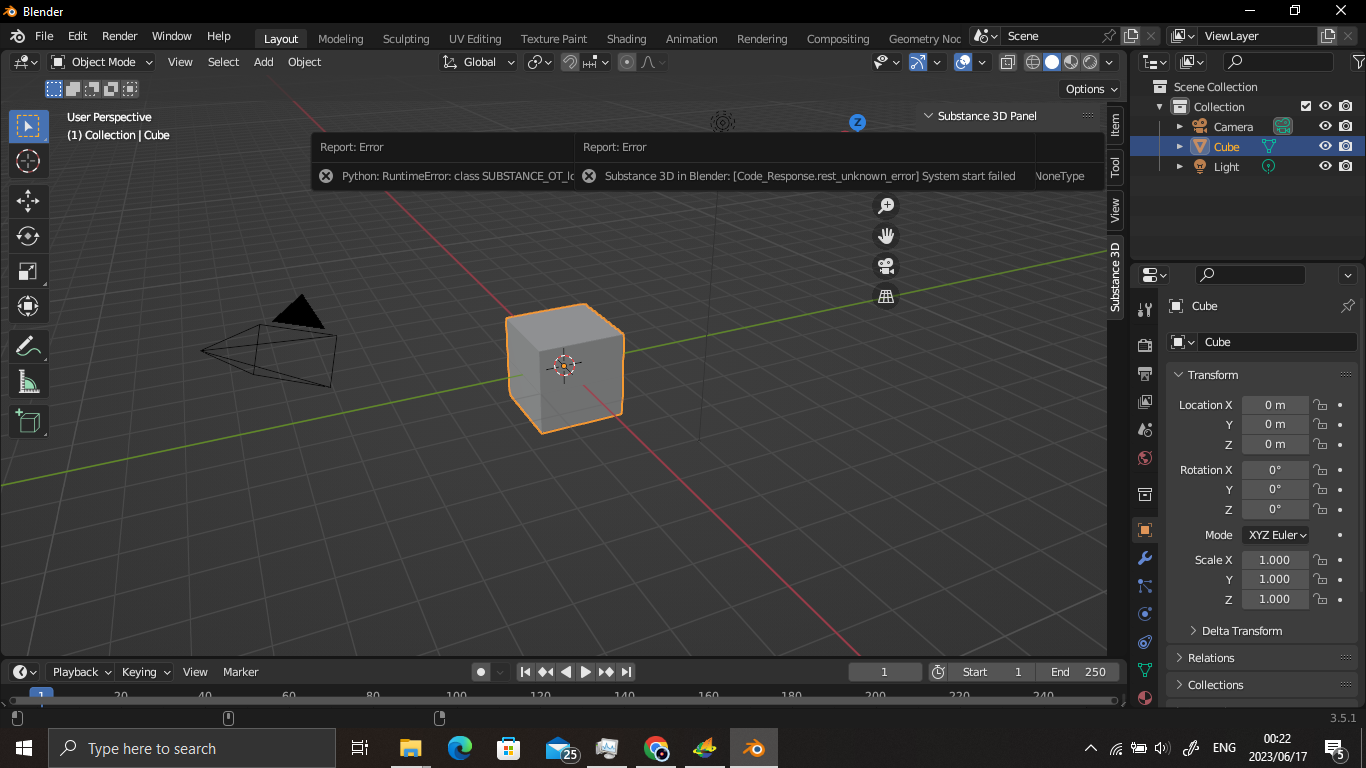The width and height of the screenshot is (1366, 768).
Task: Select the Scale tool
Action: (29, 271)
